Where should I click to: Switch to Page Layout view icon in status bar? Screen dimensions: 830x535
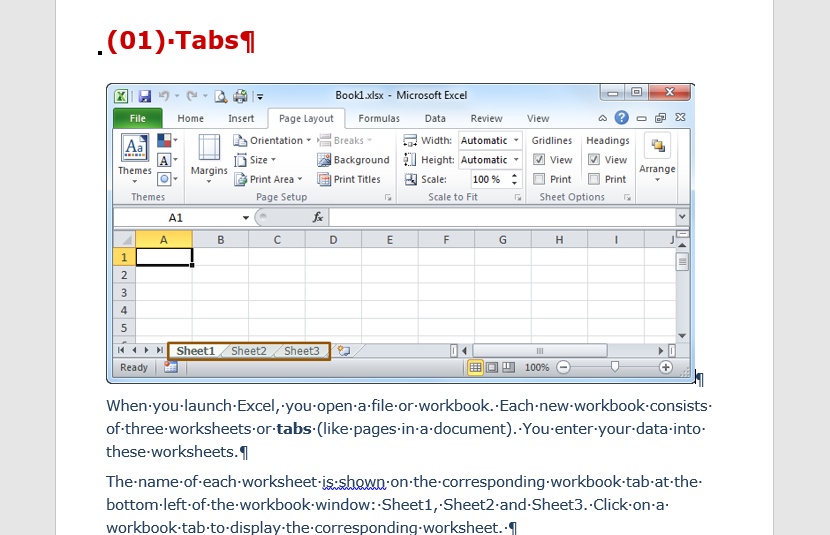(492, 367)
